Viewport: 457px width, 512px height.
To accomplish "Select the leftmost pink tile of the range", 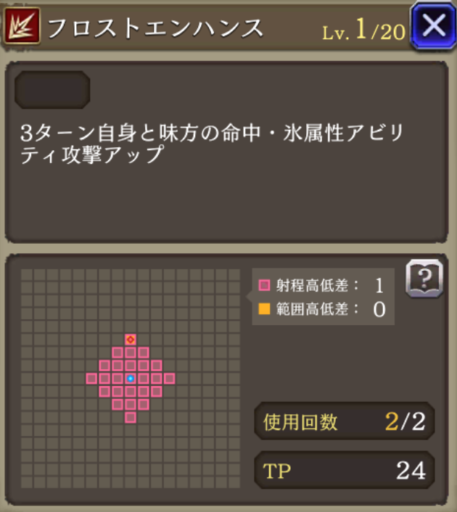I will coord(91,378).
